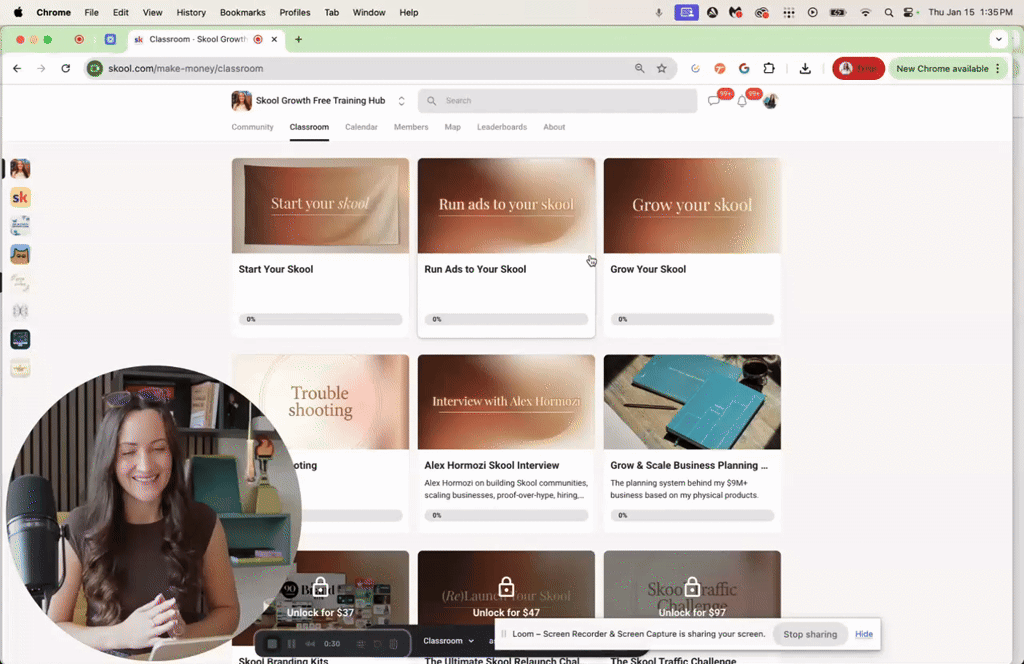This screenshot has width=1024, height=664.
Task: Open the chat messages icon
Action: (x=713, y=101)
